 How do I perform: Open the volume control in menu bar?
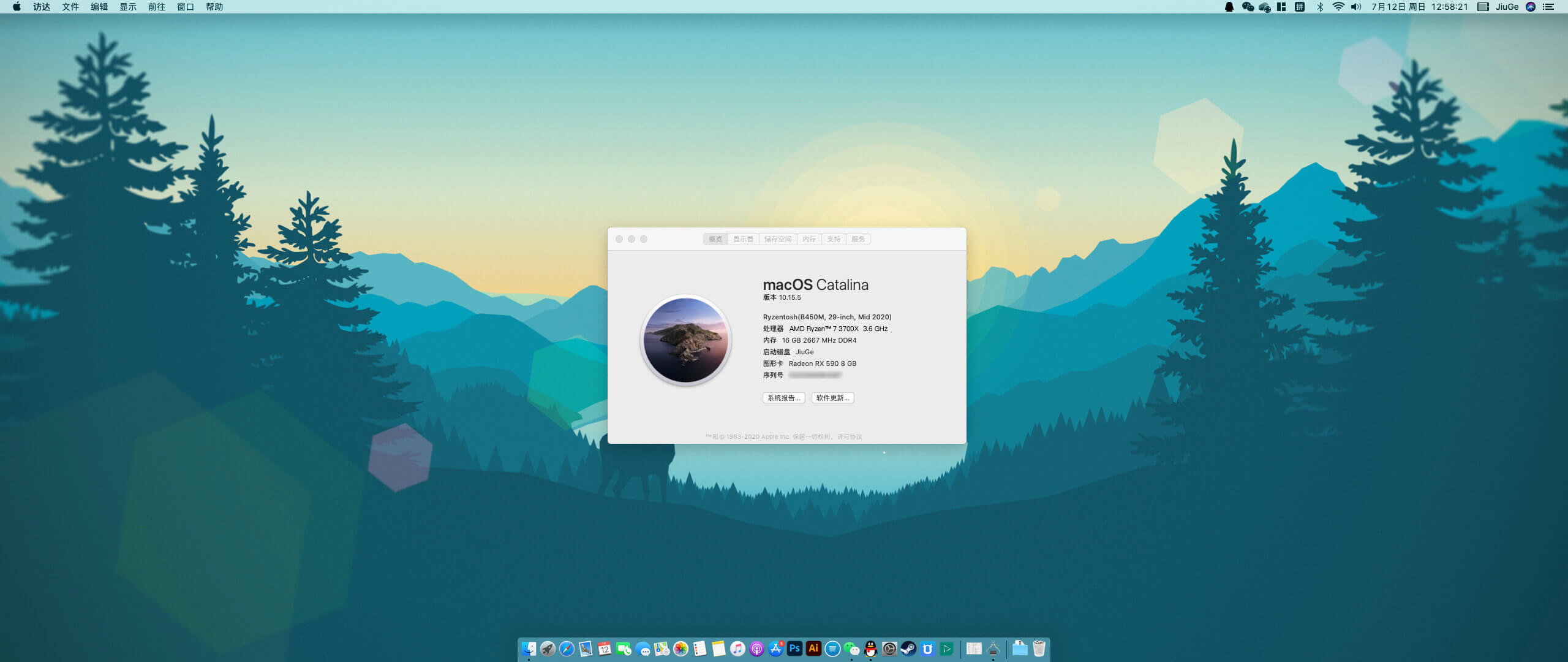1356,7
